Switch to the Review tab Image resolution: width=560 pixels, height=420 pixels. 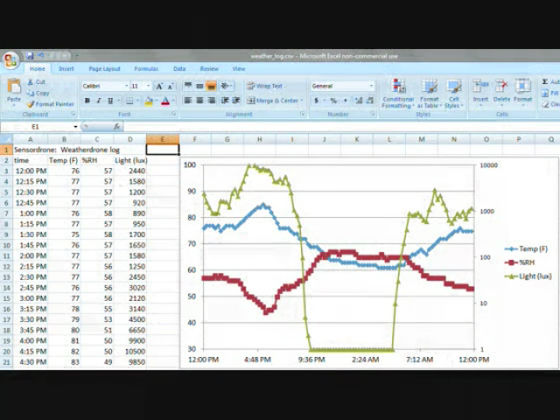coord(209,69)
